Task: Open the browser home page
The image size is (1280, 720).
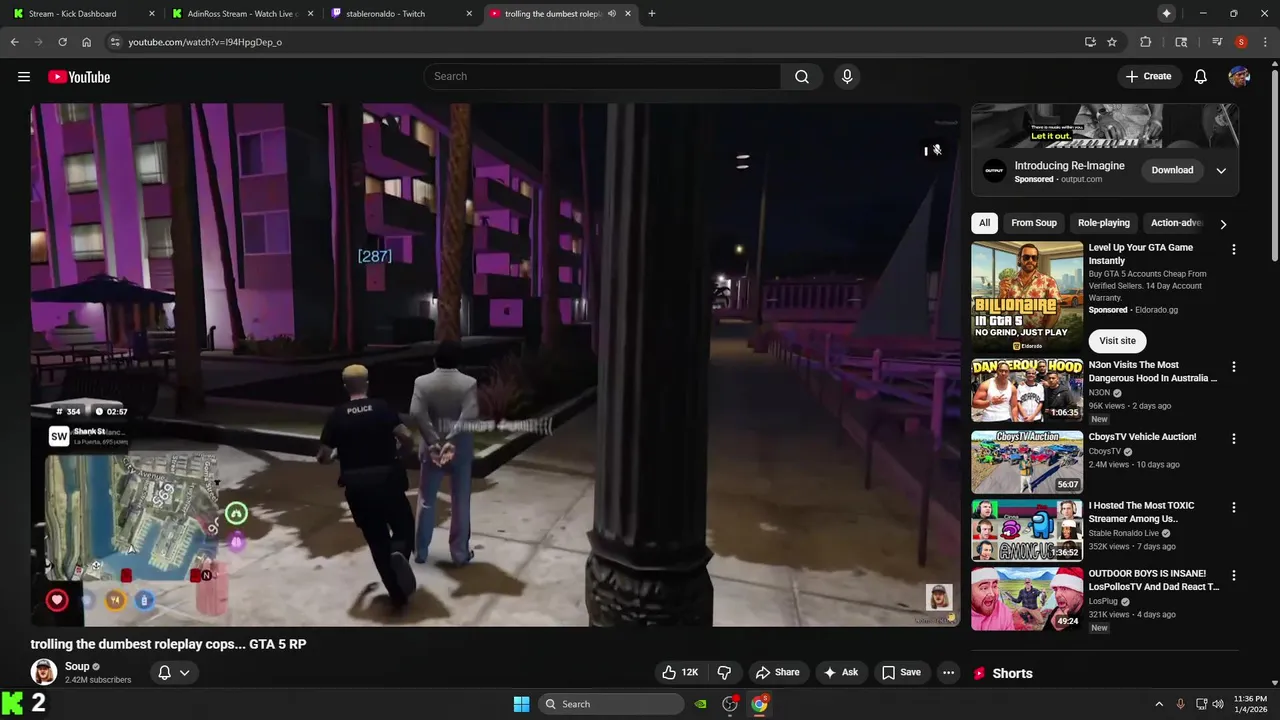Action: click(86, 42)
